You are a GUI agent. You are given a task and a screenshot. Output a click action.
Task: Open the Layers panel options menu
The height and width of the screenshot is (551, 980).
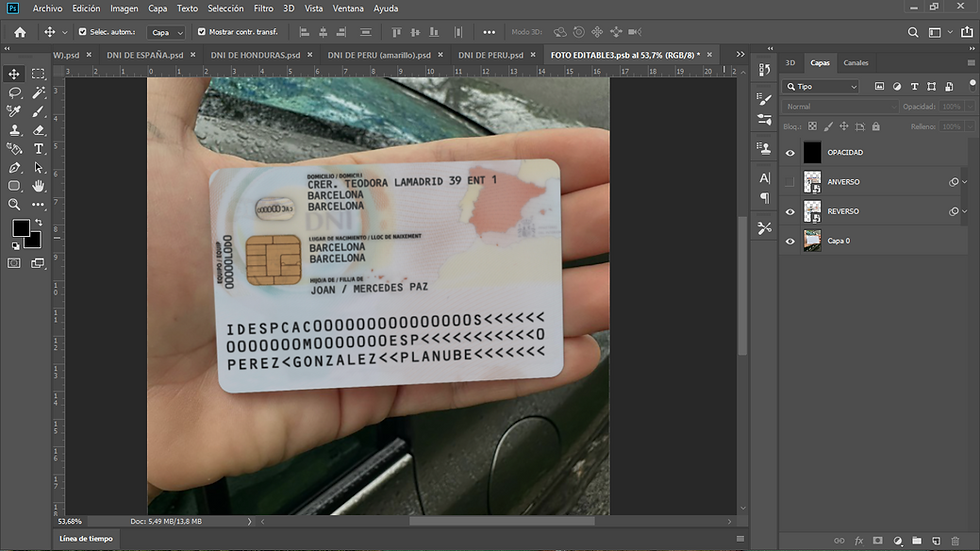pos(971,62)
